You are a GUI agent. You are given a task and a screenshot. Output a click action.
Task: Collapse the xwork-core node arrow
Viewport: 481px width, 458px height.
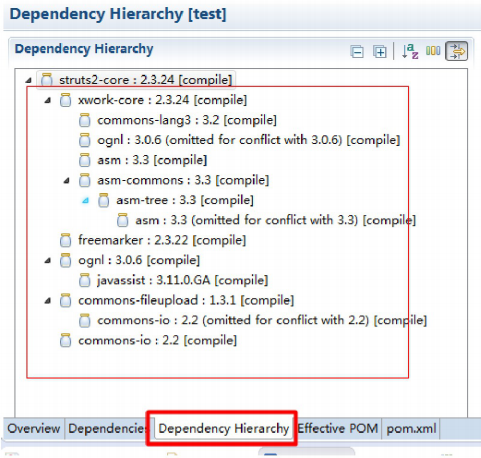point(48,100)
